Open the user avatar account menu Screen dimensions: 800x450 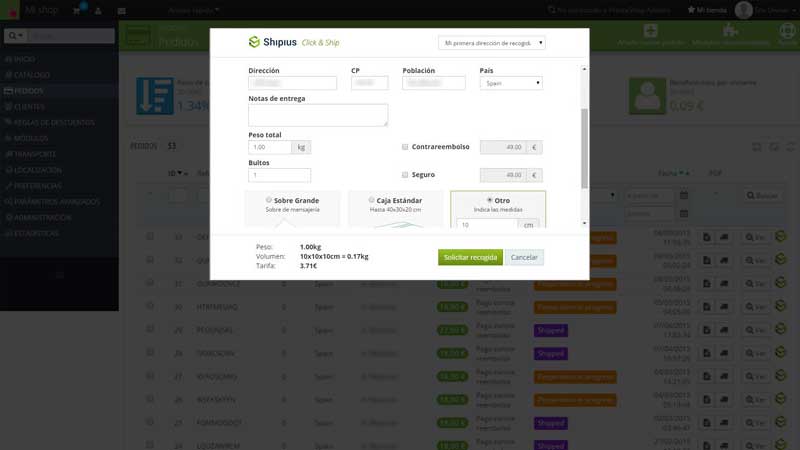[744, 10]
